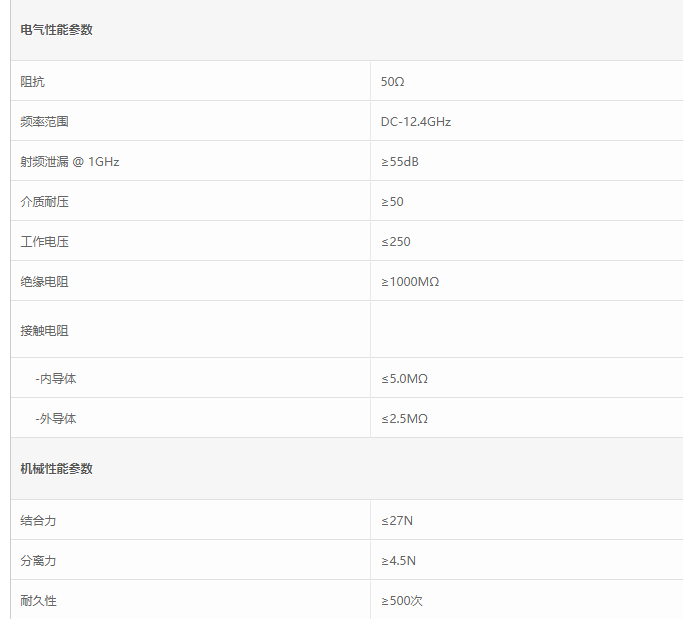Click the 绝缘电阻 row label
This screenshot has height=619, width=683.
[x=44, y=282]
